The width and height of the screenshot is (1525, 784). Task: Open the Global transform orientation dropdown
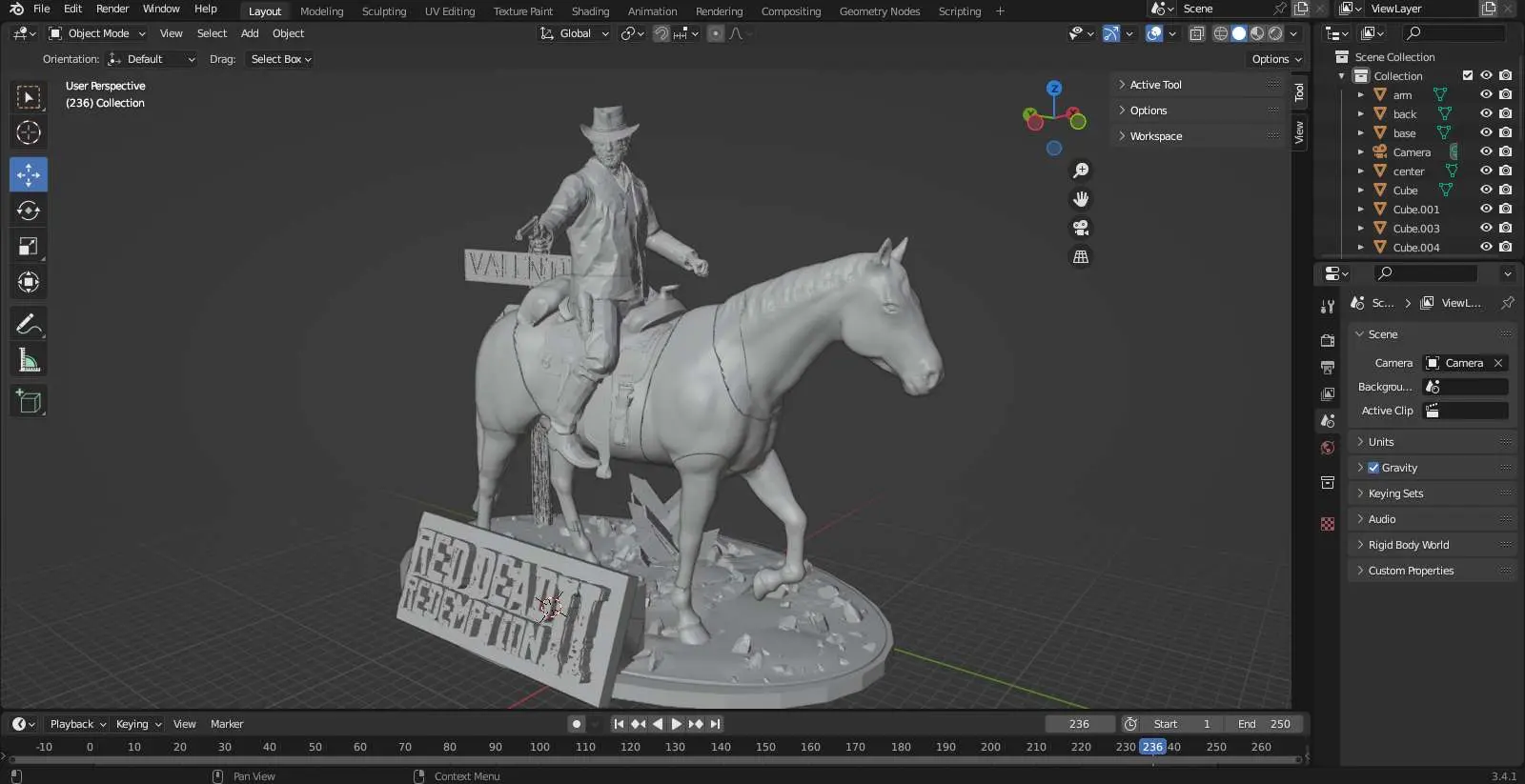(575, 33)
